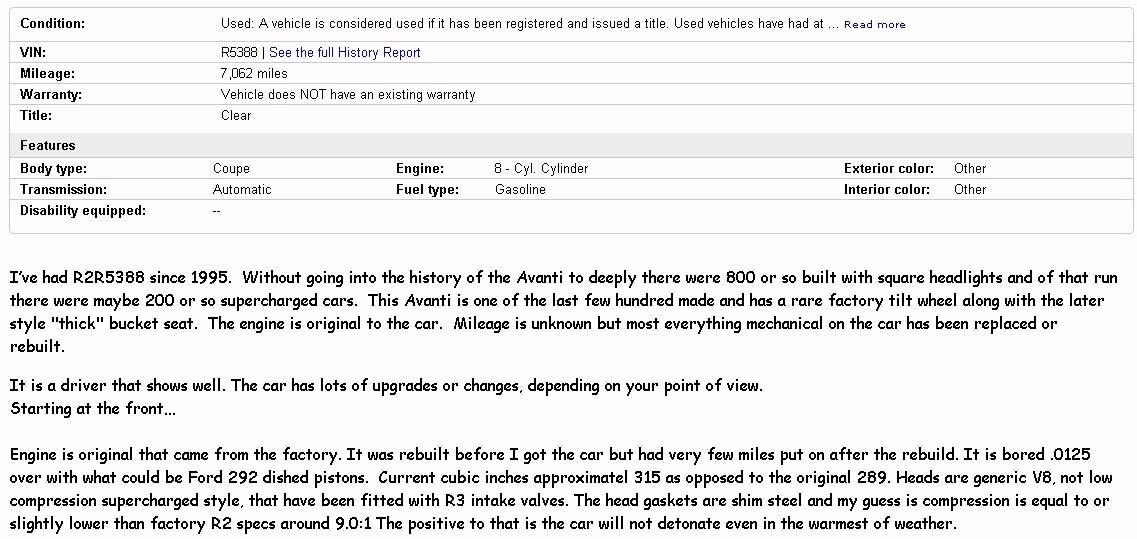Click the 'Coupe' body type value
Screen dimensions: 1137x539
231,168
